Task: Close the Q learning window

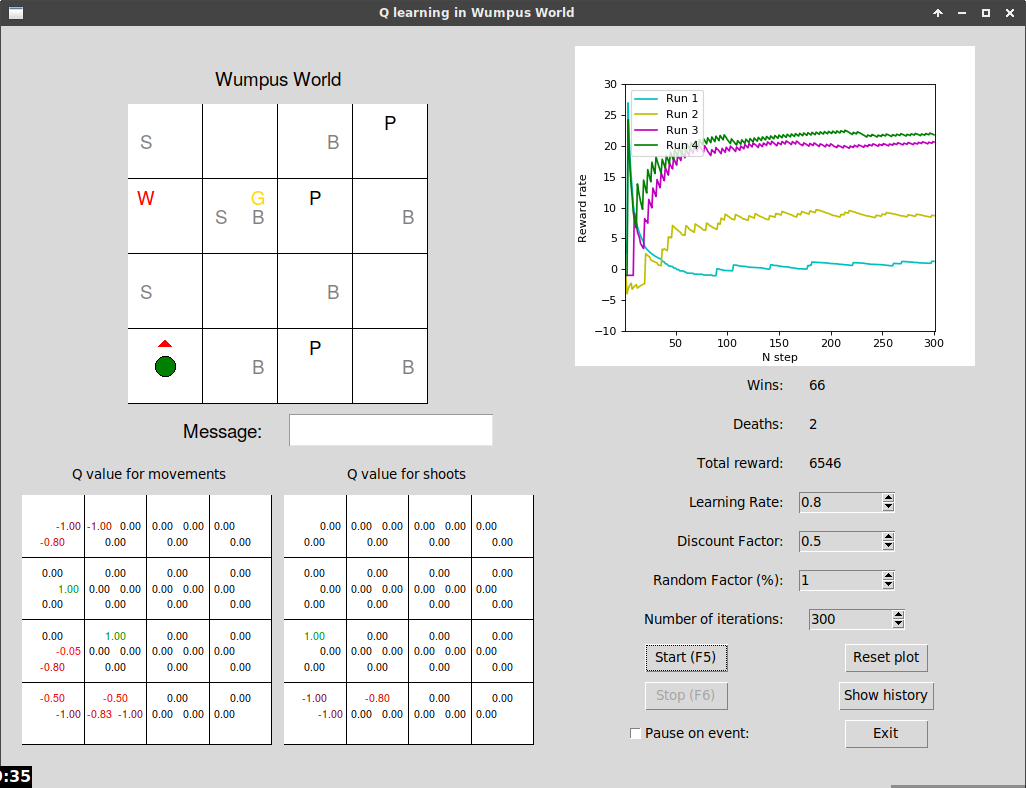Action: coord(1010,12)
